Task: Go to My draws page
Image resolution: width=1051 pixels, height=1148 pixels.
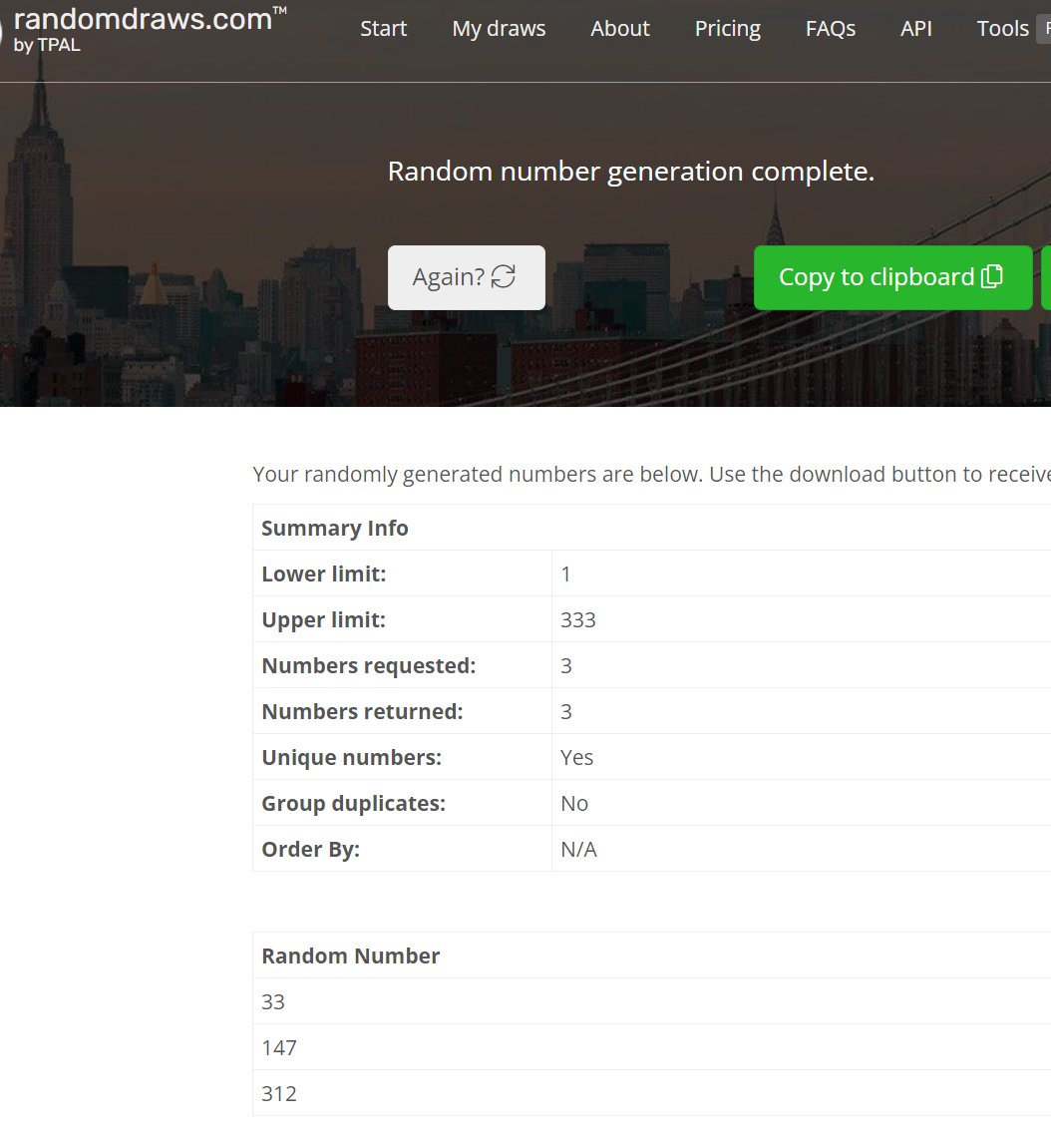Action: (x=499, y=29)
